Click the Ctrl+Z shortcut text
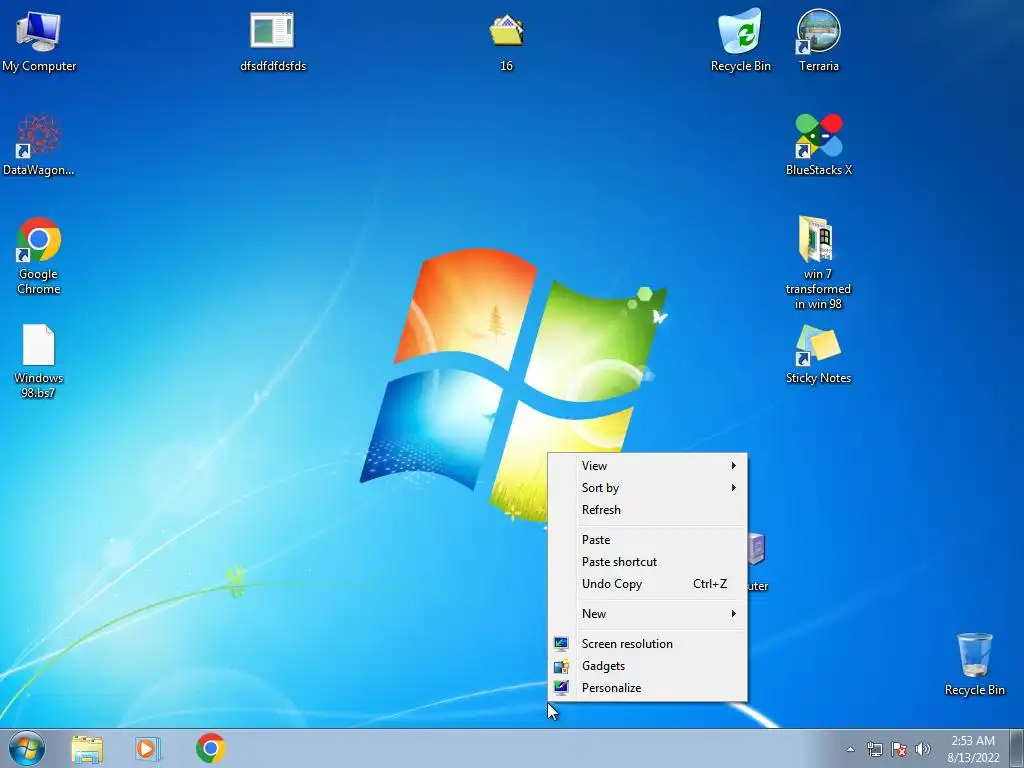 point(710,584)
